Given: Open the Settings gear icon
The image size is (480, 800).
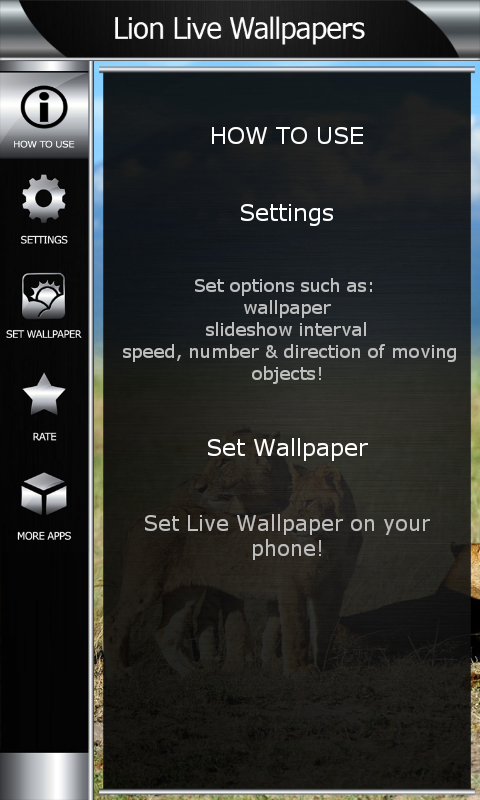Looking at the screenshot, I should coord(44,198).
